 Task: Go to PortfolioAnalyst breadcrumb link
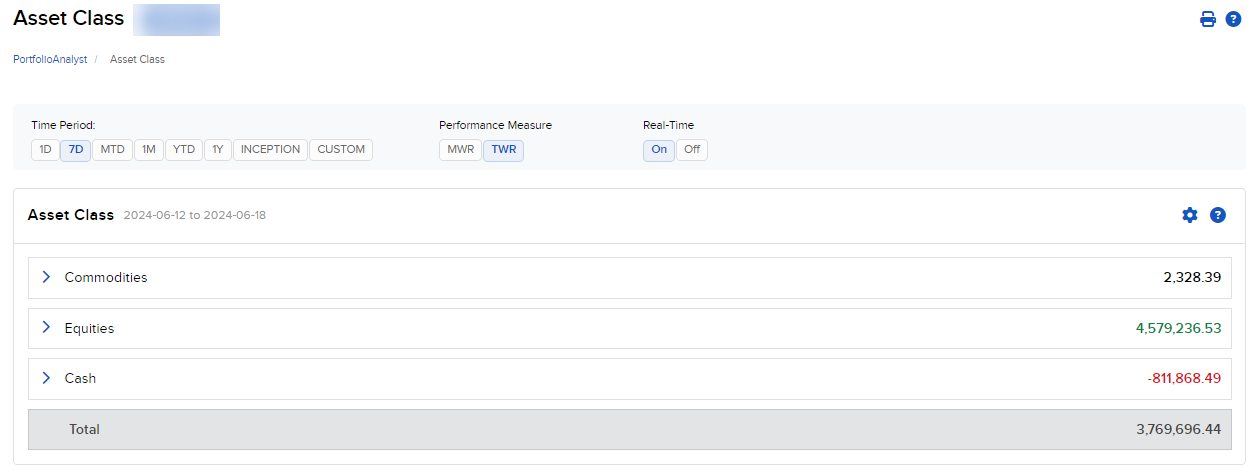(x=50, y=59)
